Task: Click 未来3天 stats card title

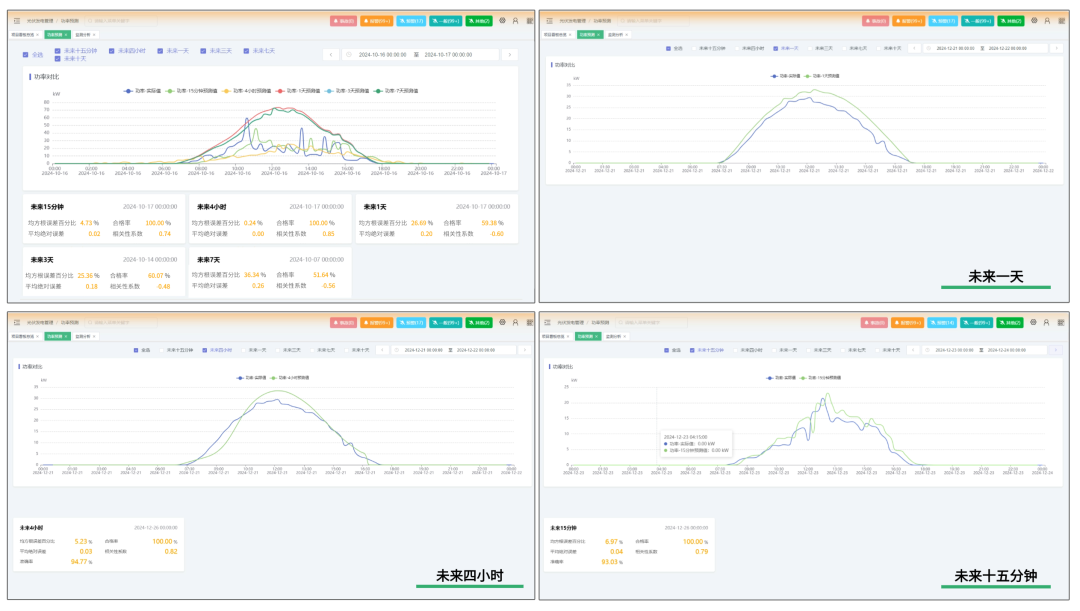Action: click(x=41, y=260)
